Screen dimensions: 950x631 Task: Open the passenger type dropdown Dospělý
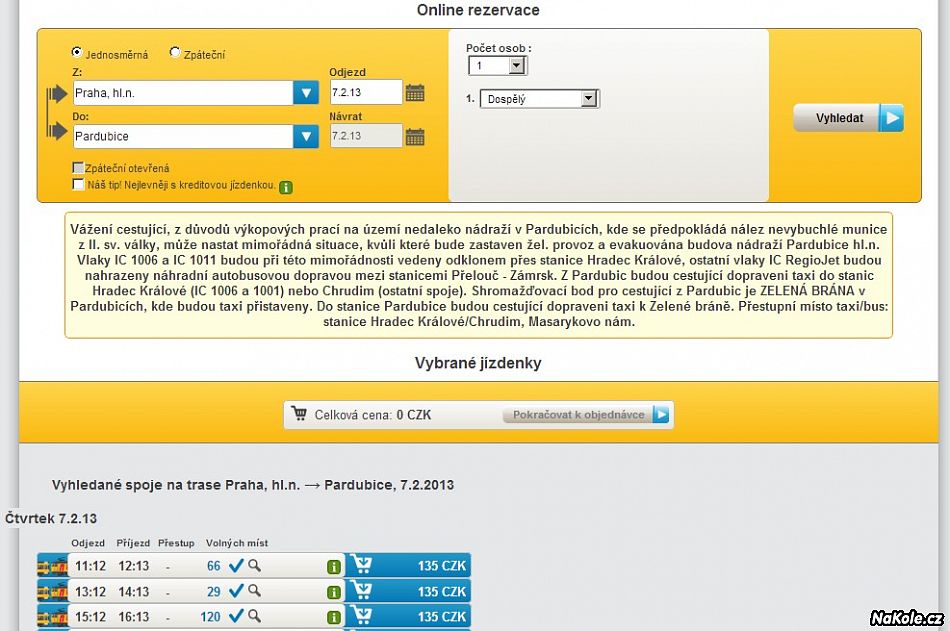coord(539,99)
